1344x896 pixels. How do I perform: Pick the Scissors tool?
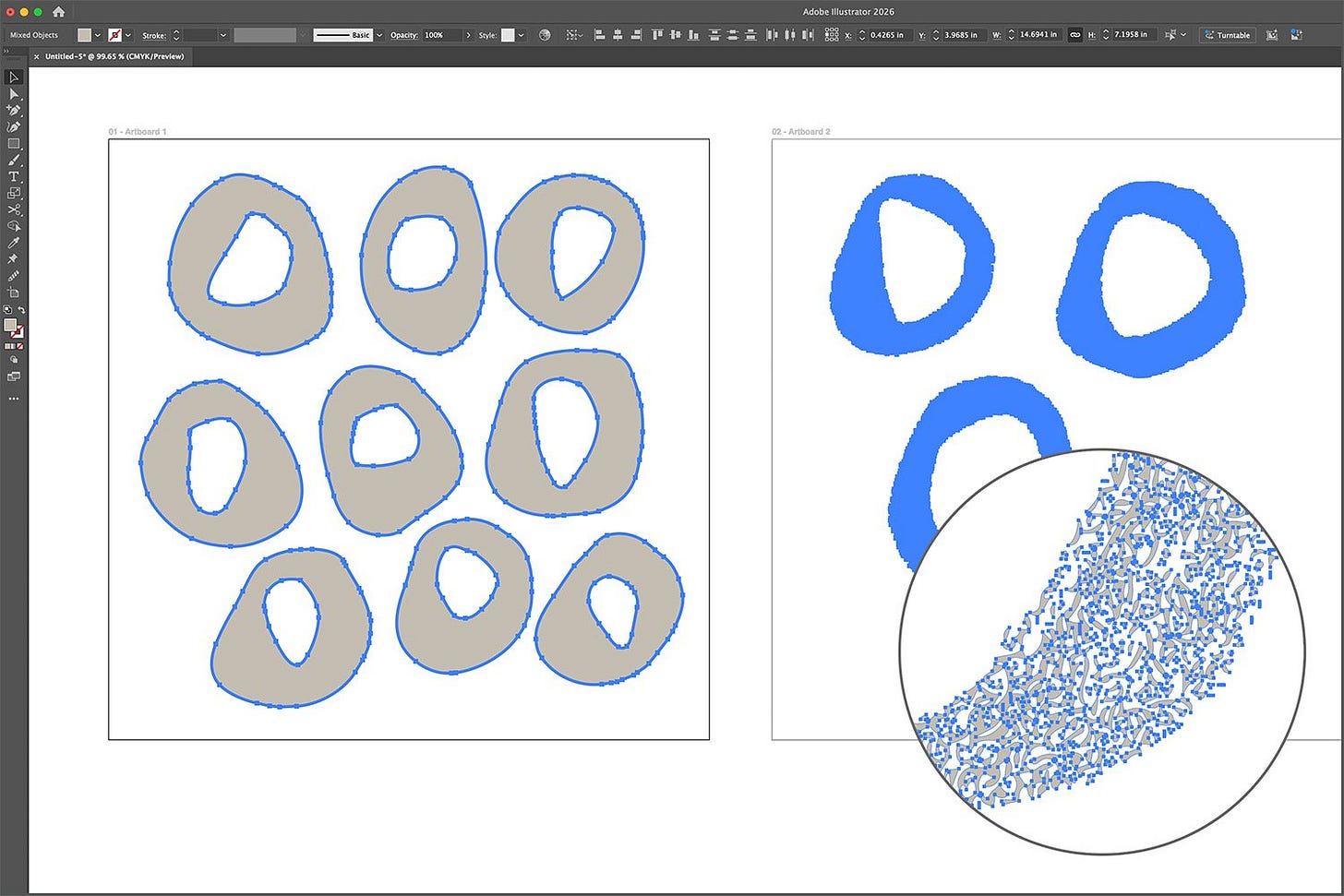point(14,210)
